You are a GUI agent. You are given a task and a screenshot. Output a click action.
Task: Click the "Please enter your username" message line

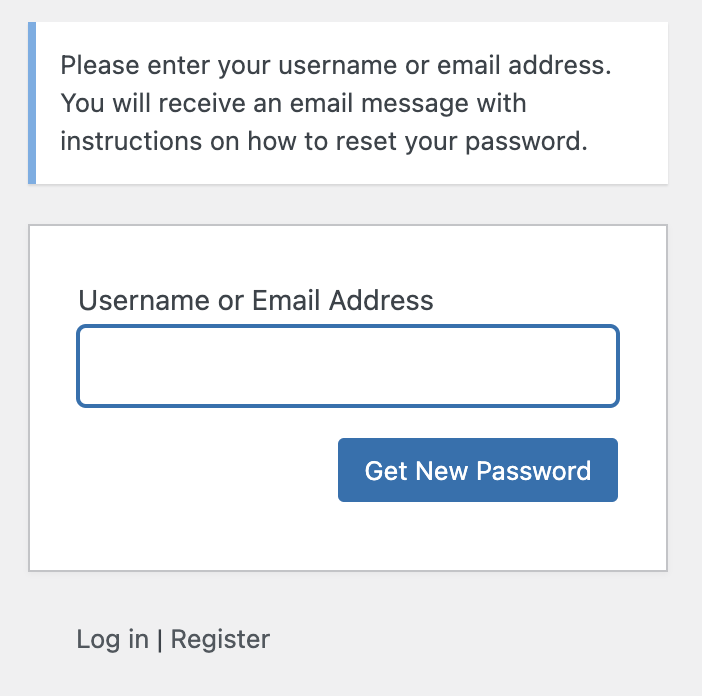pos(336,65)
